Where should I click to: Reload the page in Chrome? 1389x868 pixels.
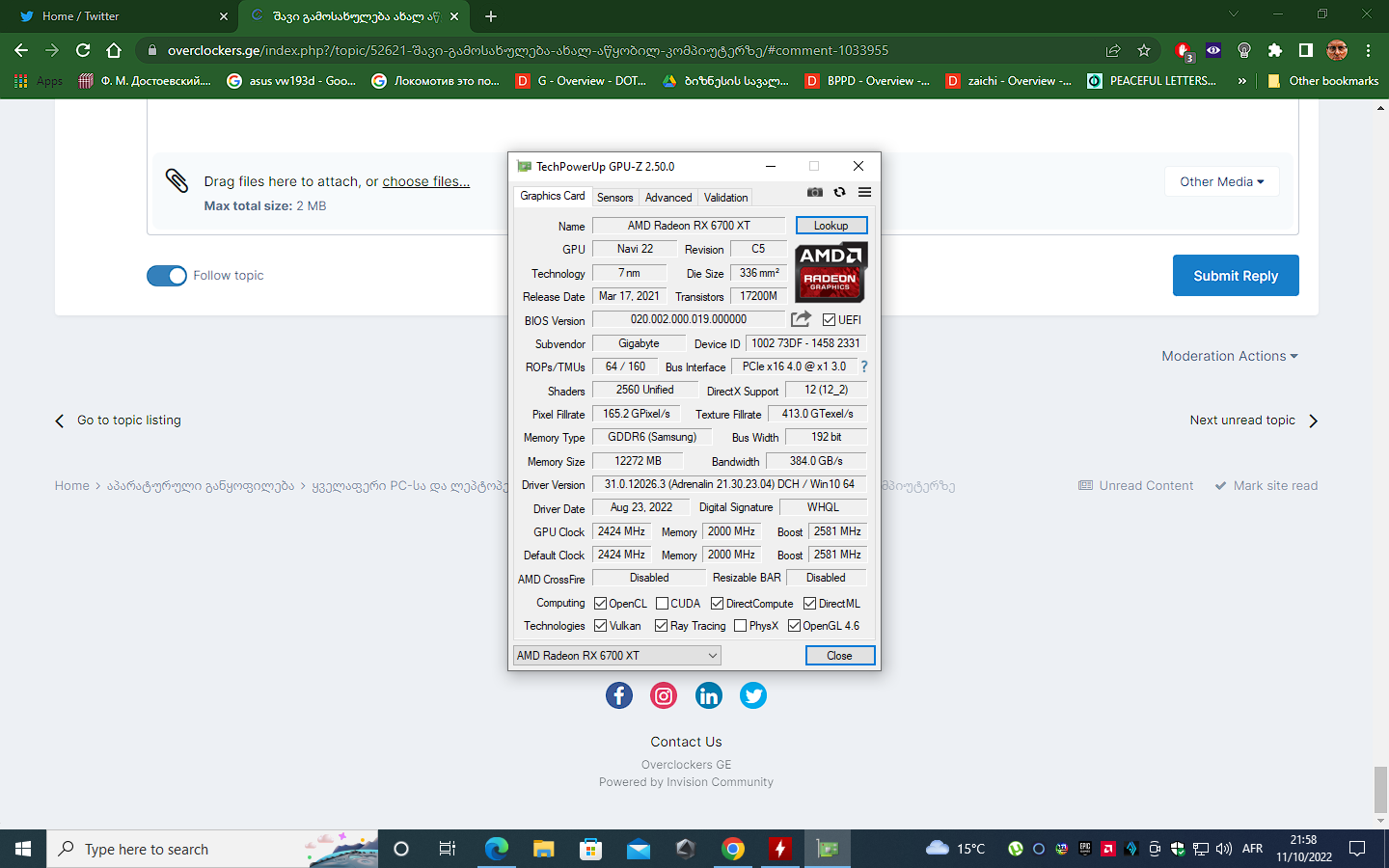click(83, 50)
